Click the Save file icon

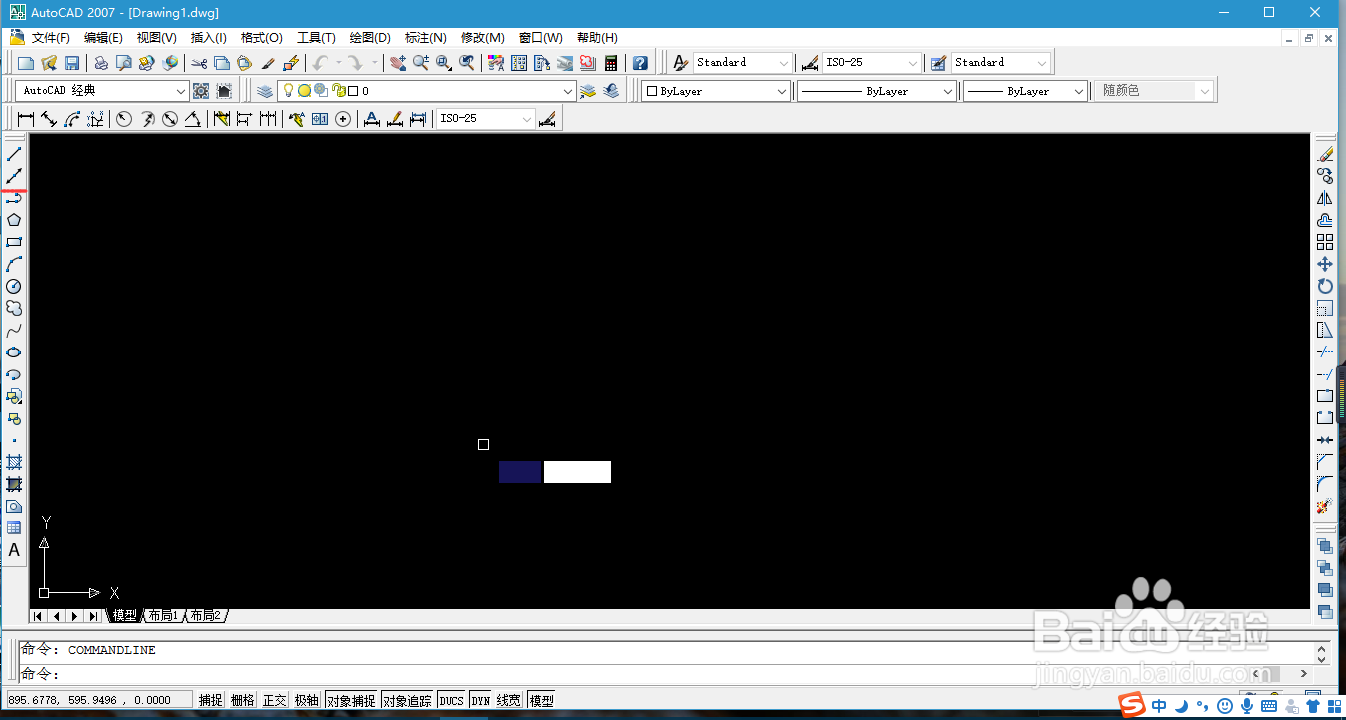(x=72, y=63)
